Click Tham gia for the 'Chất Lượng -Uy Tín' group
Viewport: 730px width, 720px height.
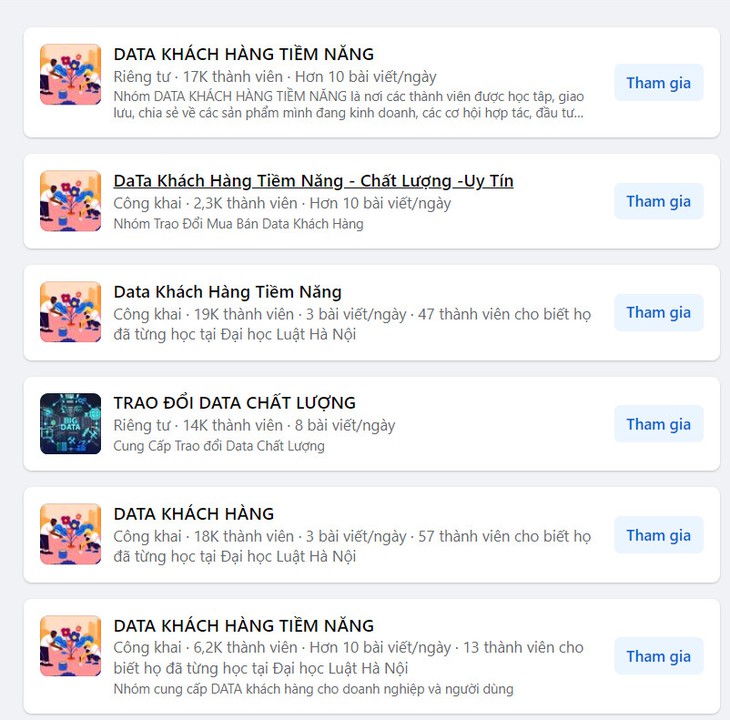click(x=658, y=201)
